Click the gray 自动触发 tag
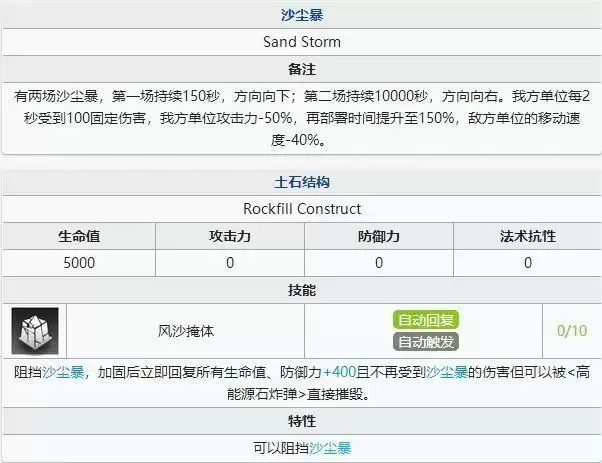This screenshot has height=463, width=602. [427, 342]
